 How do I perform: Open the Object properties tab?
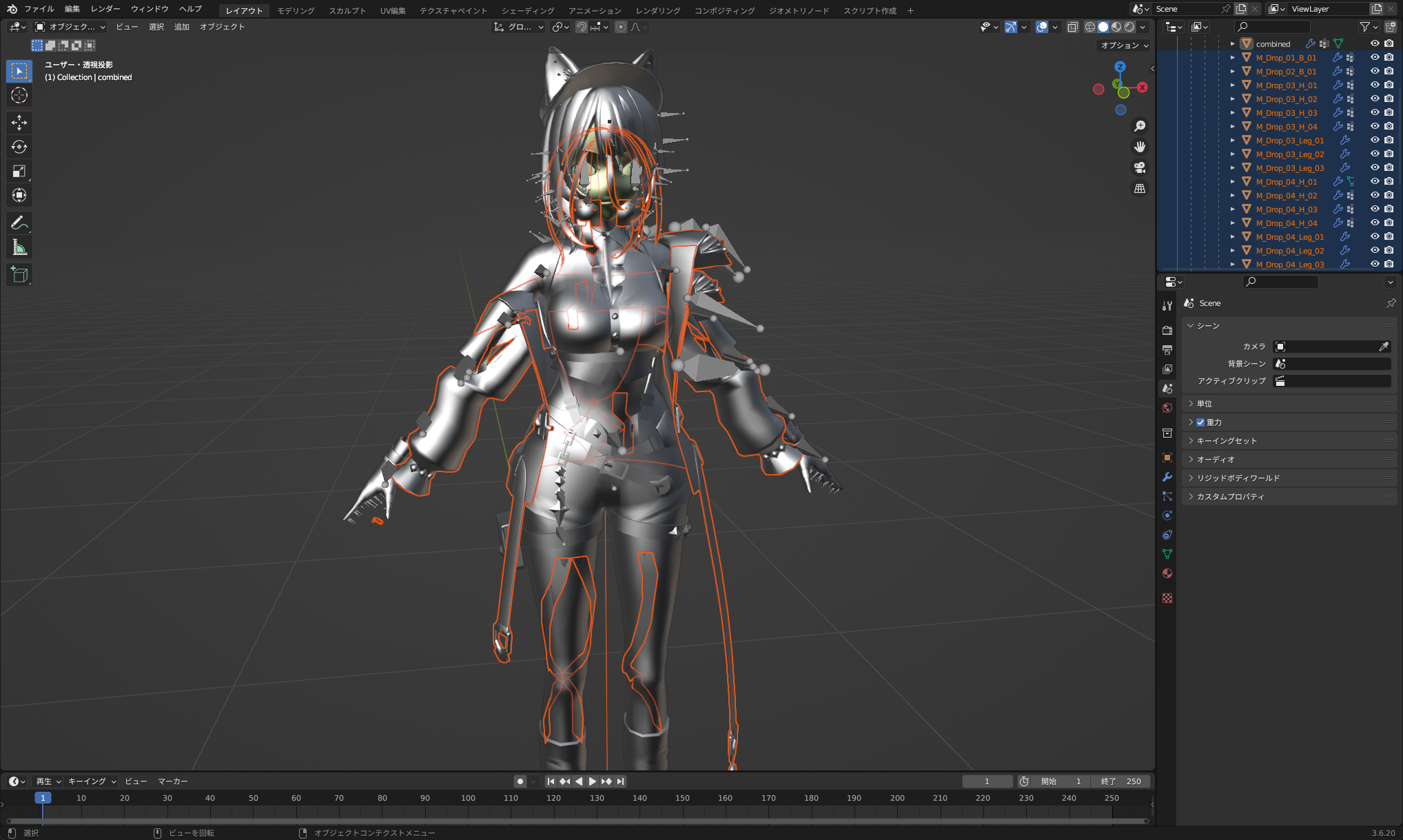(1167, 458)
